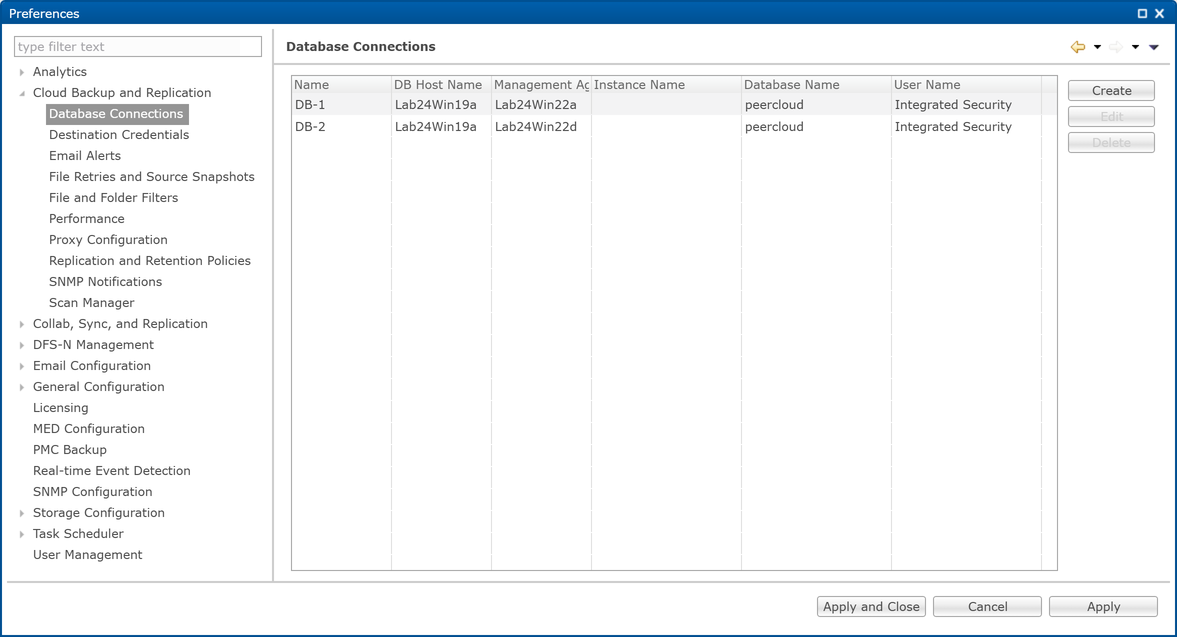Open the back history dropdown arrow

pos(1097,47)
